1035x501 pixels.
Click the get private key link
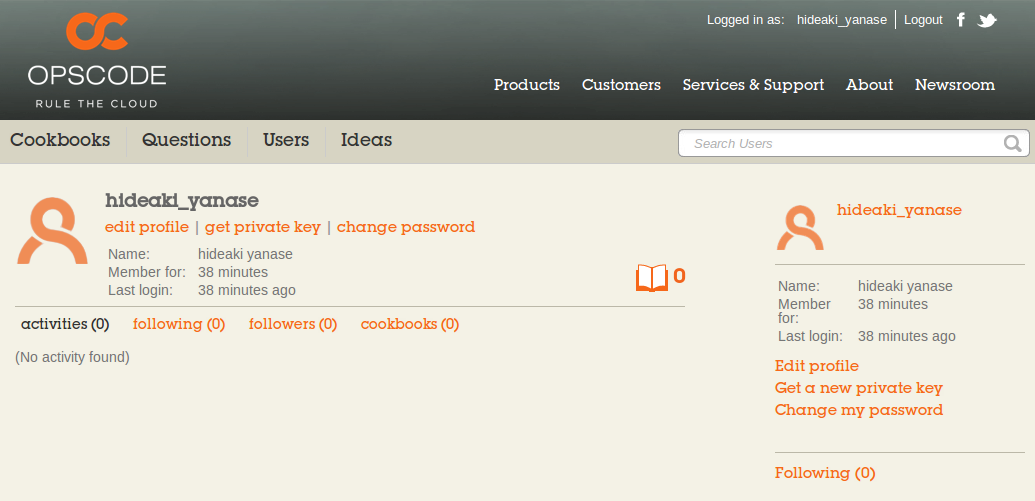(x=263, y=227)
